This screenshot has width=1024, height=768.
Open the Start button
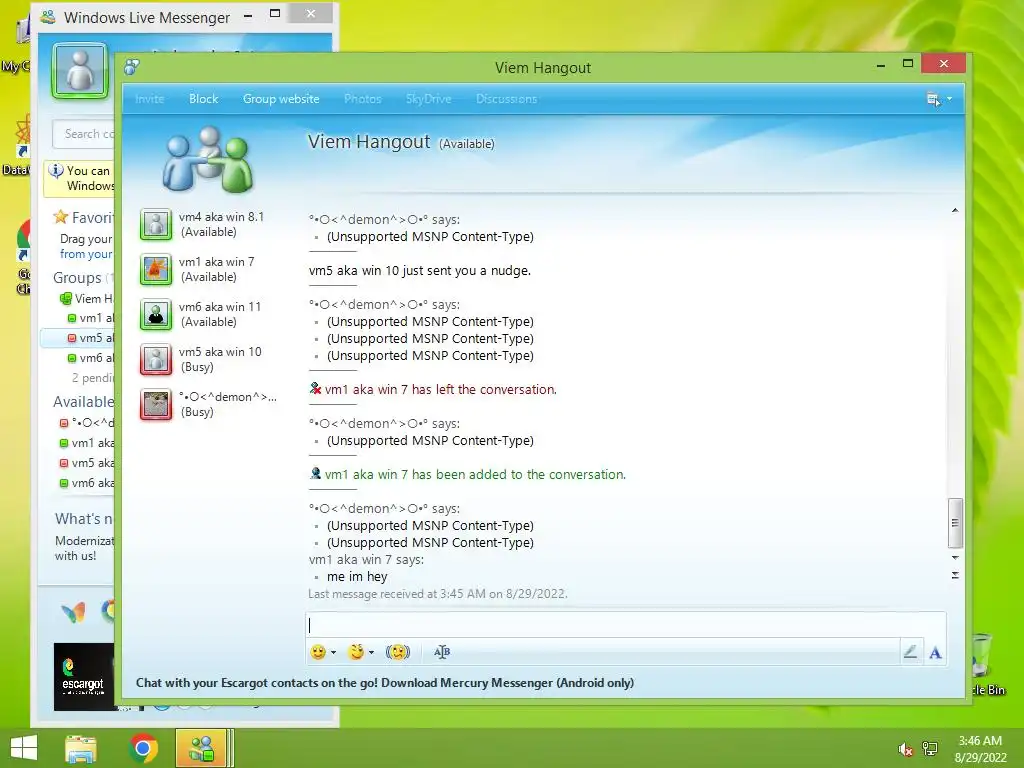point(24,748)
